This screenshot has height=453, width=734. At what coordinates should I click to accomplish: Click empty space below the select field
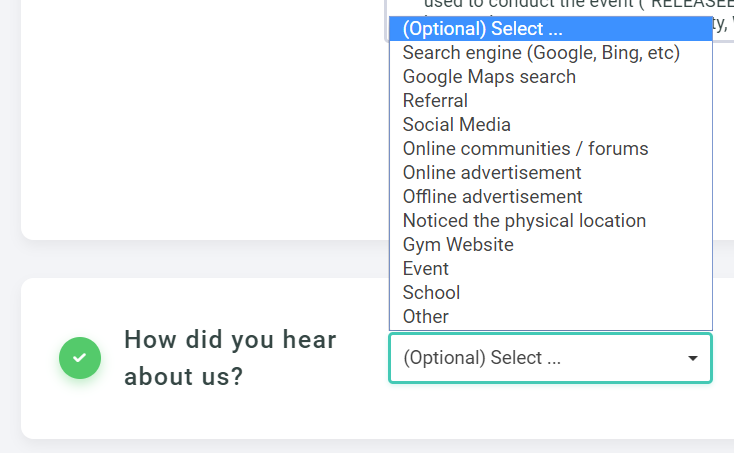tap(550, 411)
